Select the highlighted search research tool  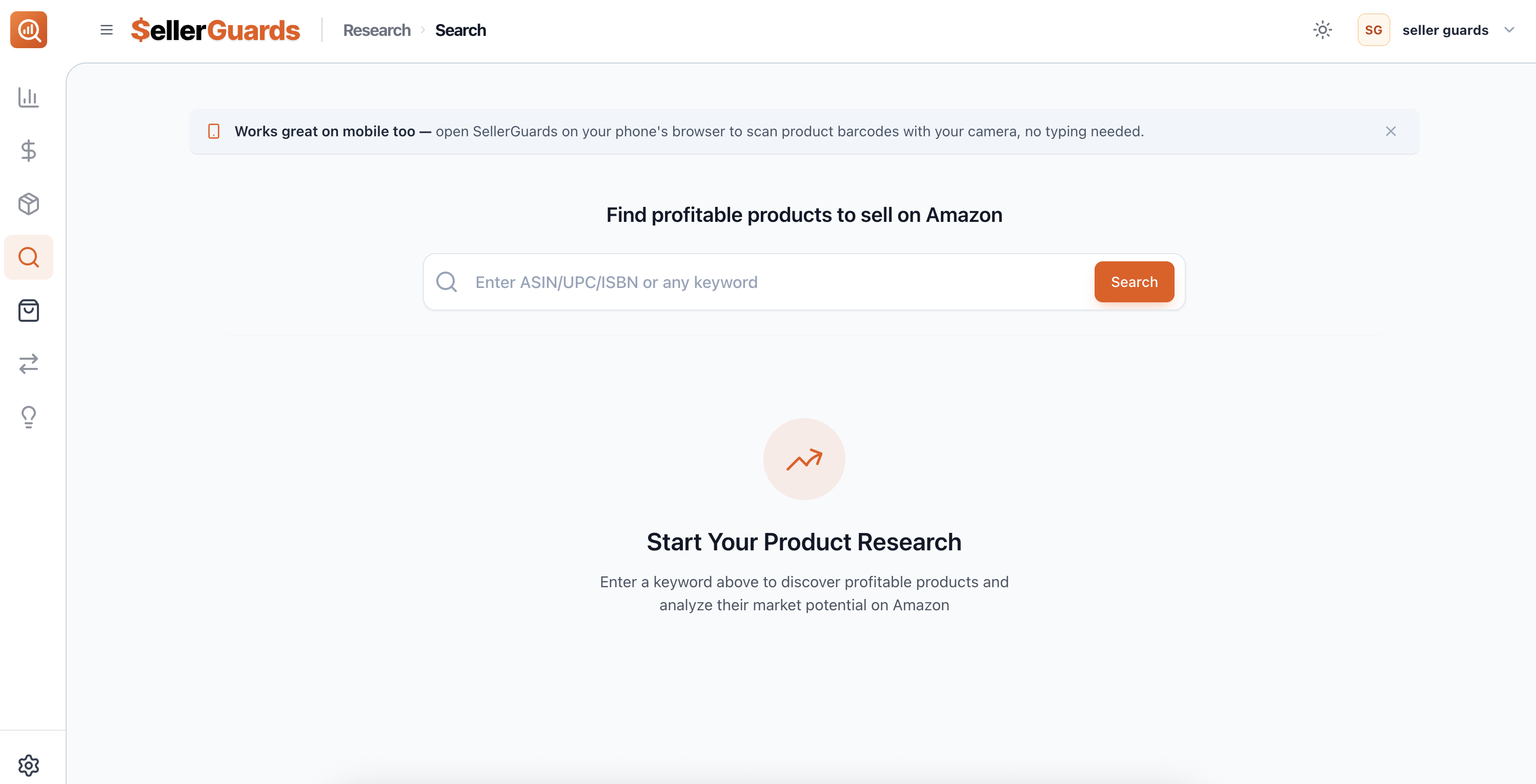coord(28,257)
